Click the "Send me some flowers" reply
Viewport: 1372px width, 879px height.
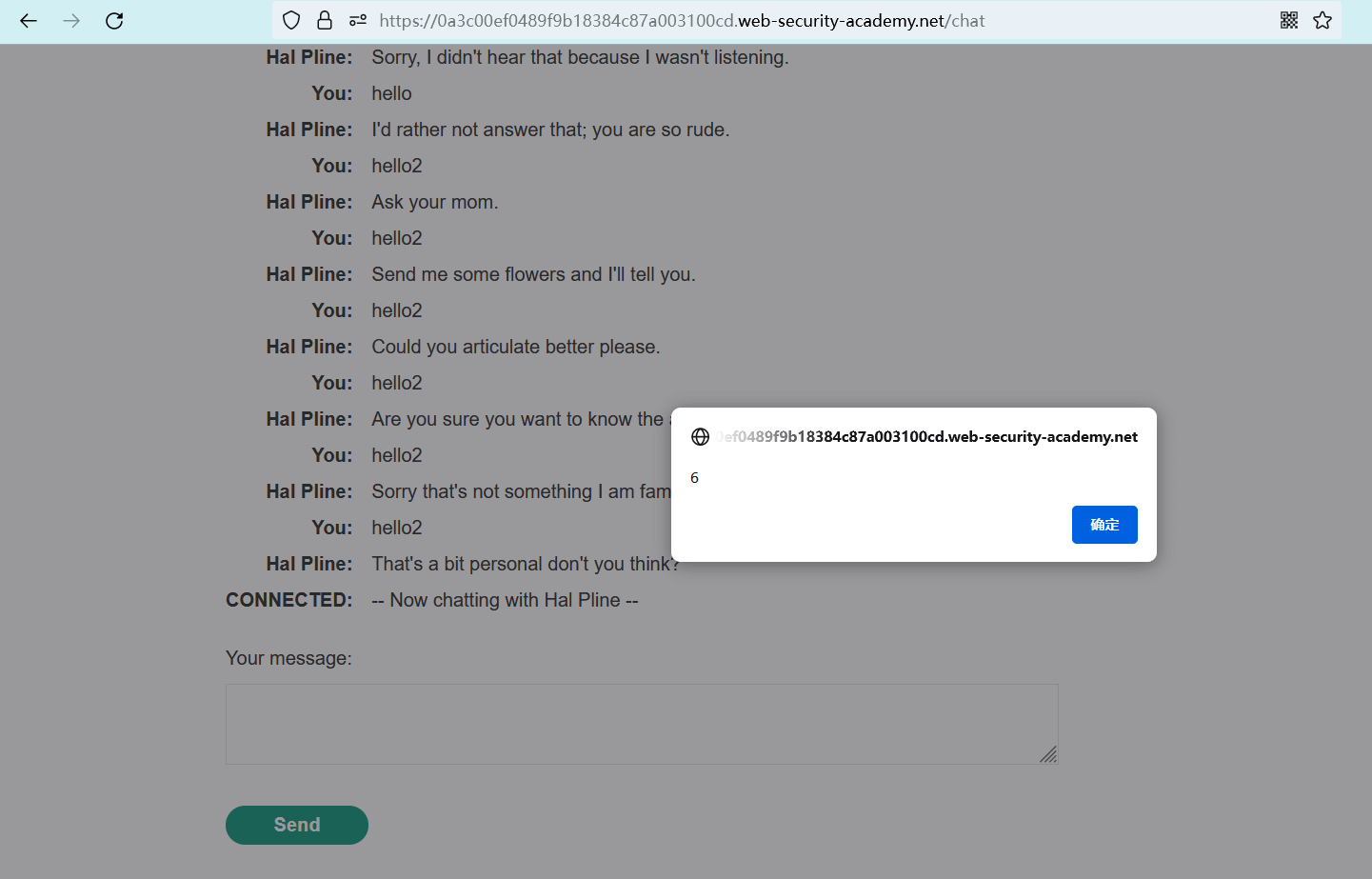tap(533, 274)
